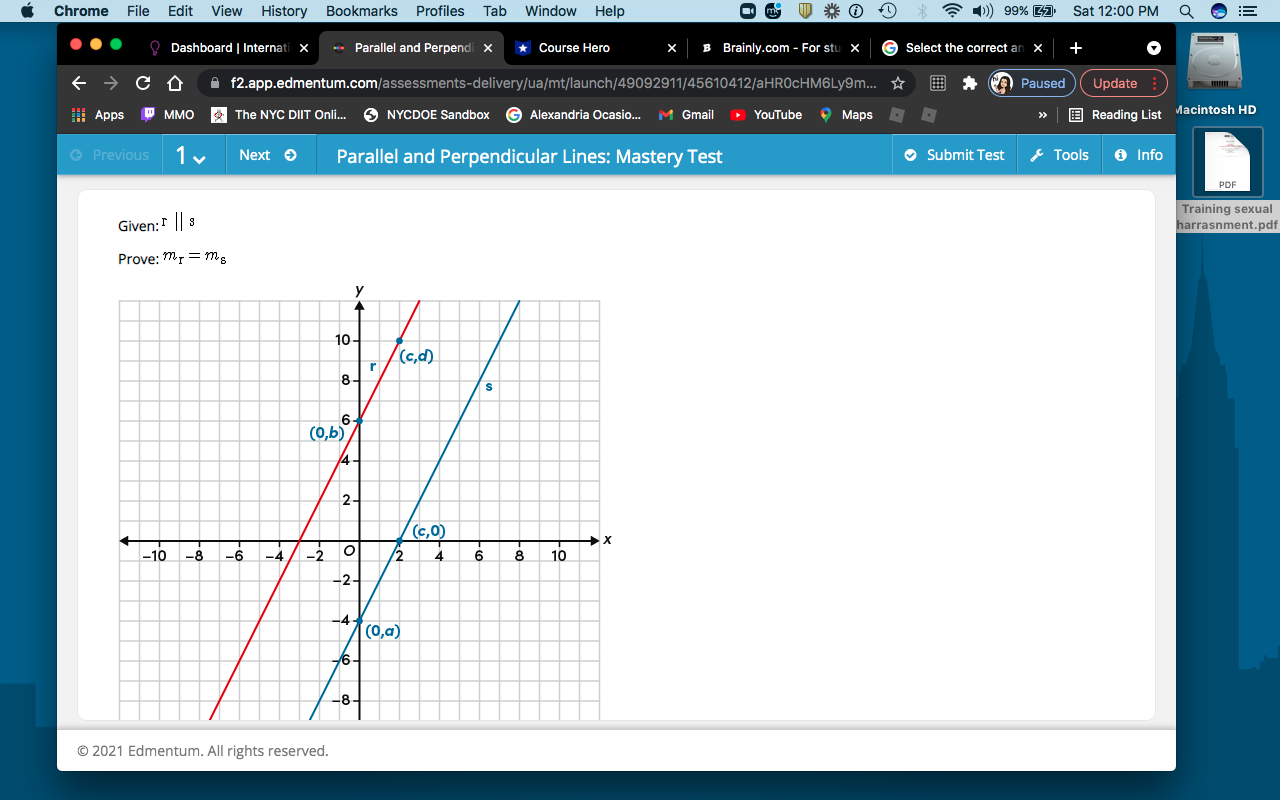This screenshot has width=1280, height=800.
Task: Click the Submit Test button
Action: (954, 155)
